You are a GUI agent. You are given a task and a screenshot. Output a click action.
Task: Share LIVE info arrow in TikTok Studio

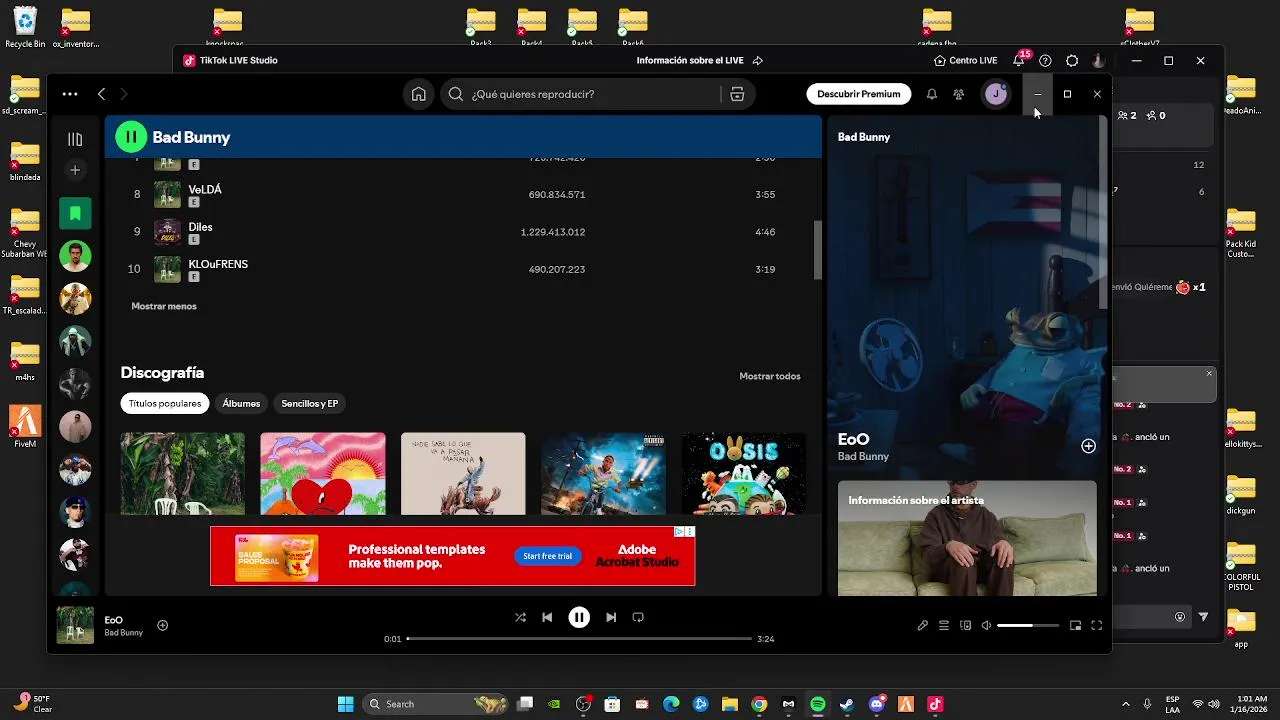[x=757, y=60]
